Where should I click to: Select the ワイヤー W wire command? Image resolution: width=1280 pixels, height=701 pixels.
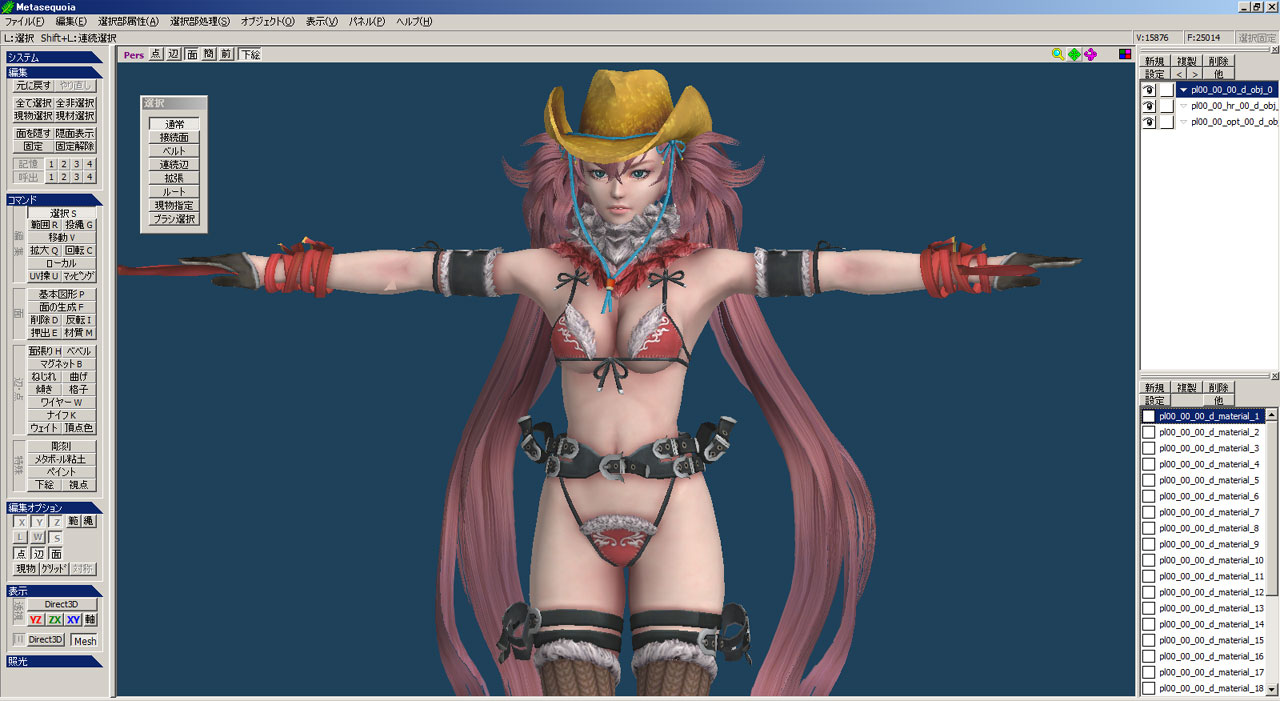coord(62,402)
